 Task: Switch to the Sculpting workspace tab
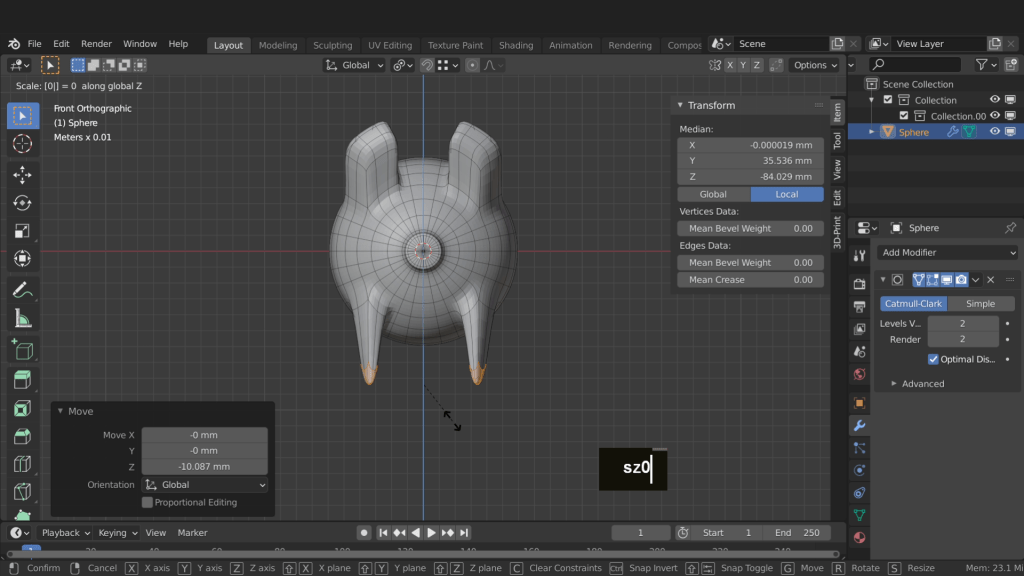pos(332,45)
